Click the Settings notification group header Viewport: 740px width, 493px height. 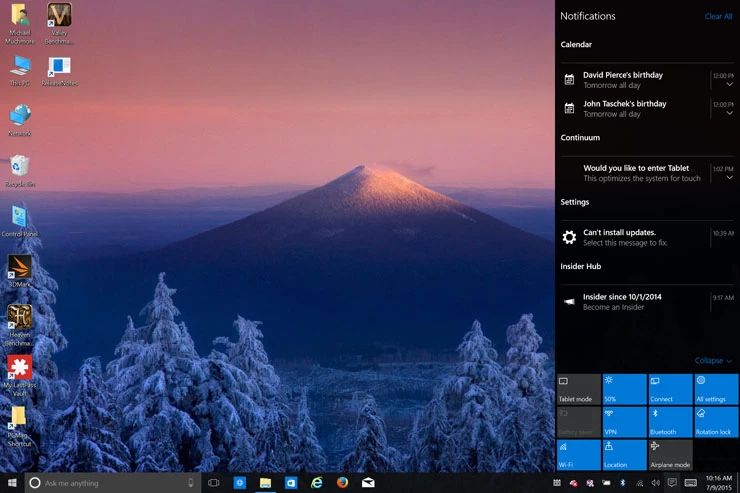[574, 202]
